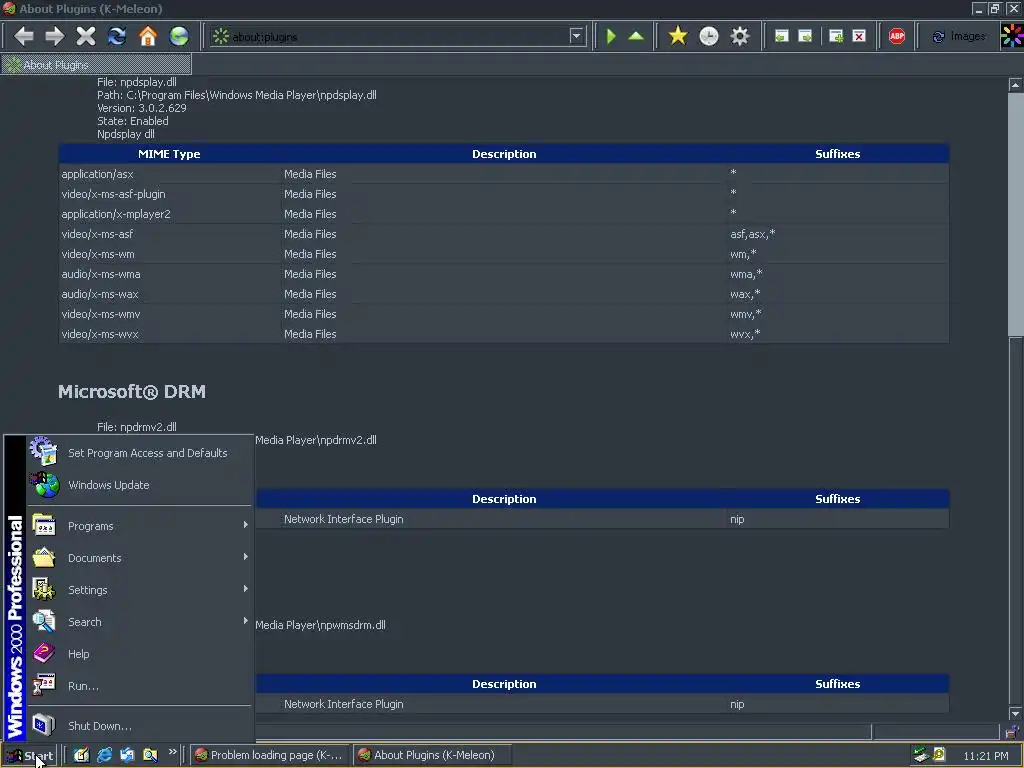This screenshot has width=1024, height=768.
Task: Click the MIME Type column header
Action: 169,154
